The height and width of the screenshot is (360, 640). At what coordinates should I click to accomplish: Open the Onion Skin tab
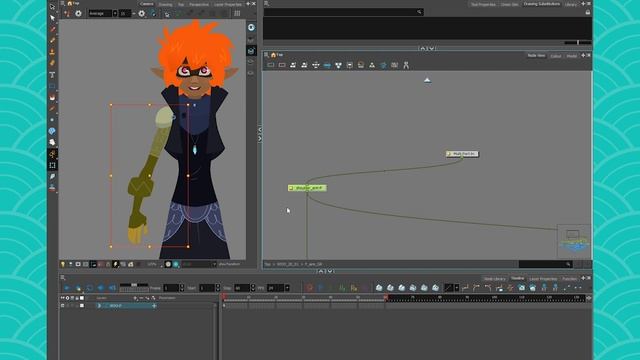[509, 4]
